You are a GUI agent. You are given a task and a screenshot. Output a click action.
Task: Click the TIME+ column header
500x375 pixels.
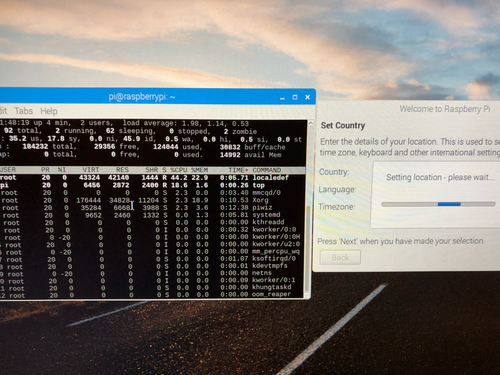pos(238,170)
